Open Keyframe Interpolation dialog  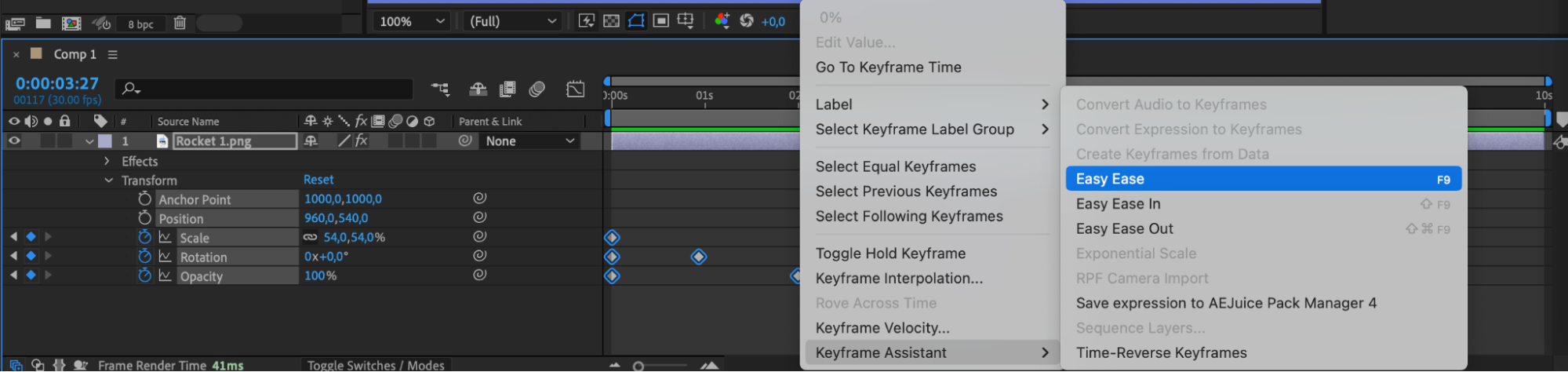click(933, 279)
